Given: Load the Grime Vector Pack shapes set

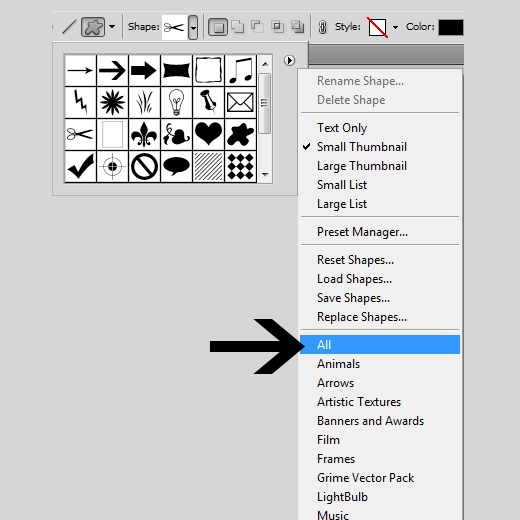Looking at the screenshot, I should click(x=380, y=478).
